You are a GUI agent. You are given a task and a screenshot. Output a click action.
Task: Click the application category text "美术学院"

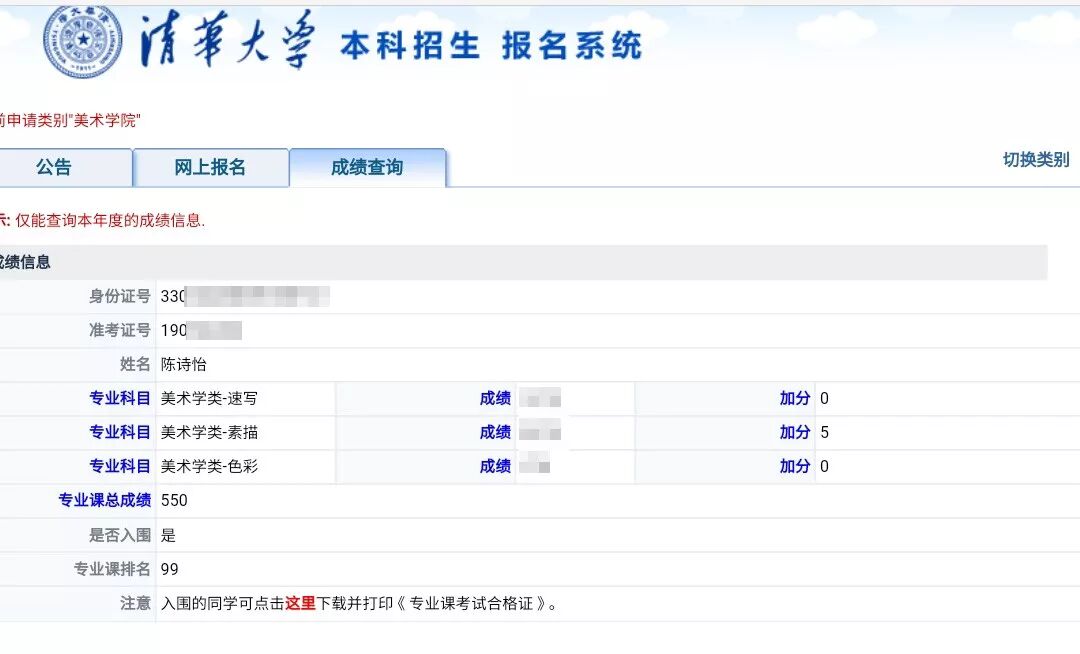[105, 120]
